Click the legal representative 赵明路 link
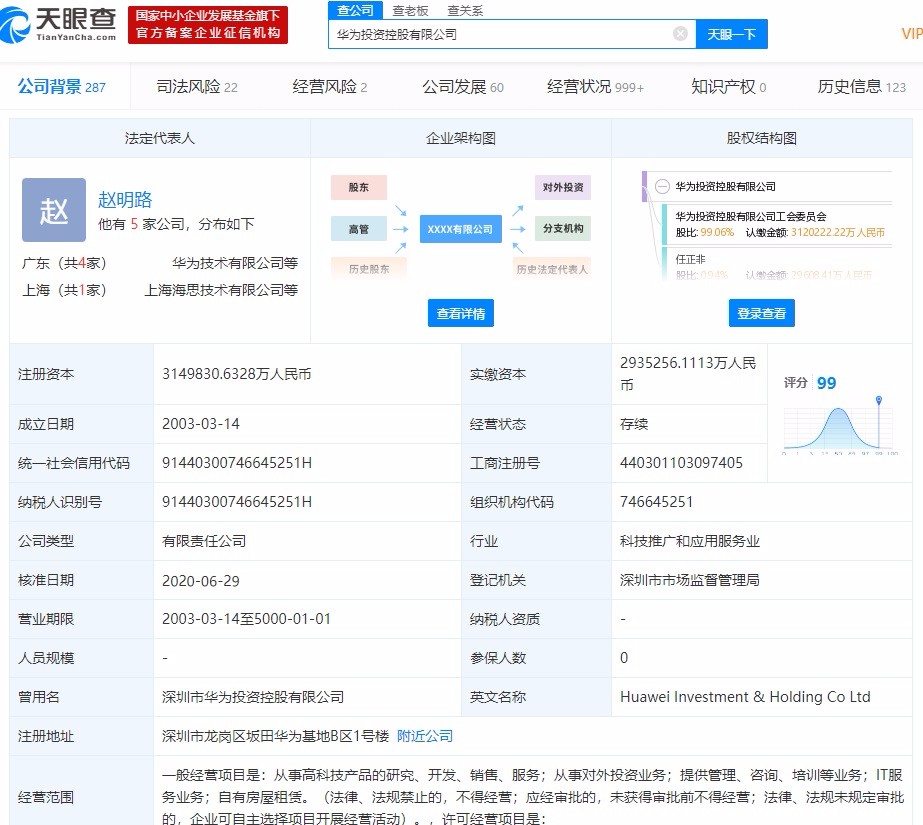Image resolution: width=923 pixels, height=825 pixels. click(126, 199)
